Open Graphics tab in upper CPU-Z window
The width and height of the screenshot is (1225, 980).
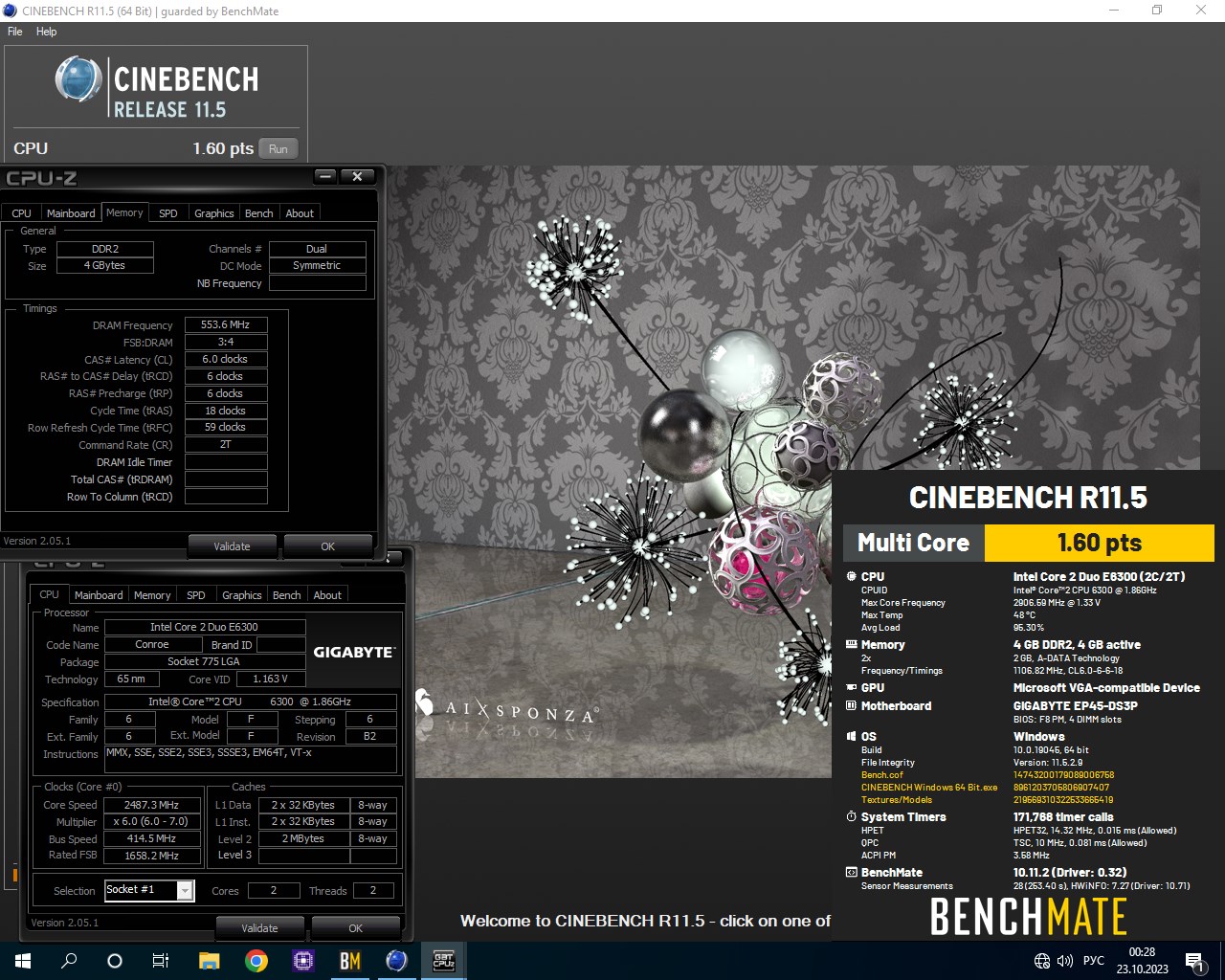click(x=213, y=213)
